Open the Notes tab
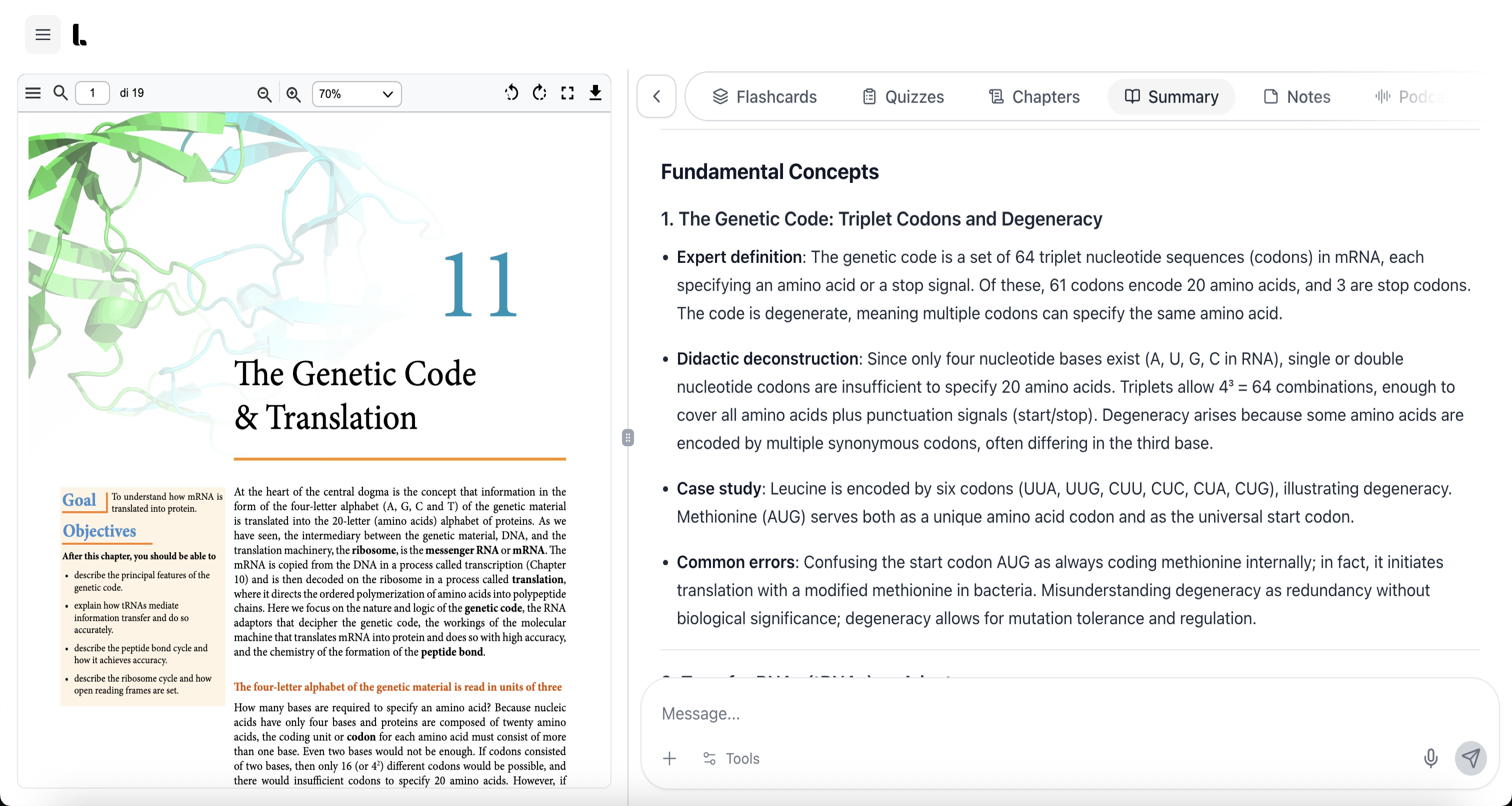The width and height of the screenshot is (1512, 806). (x=1296, y=97)
